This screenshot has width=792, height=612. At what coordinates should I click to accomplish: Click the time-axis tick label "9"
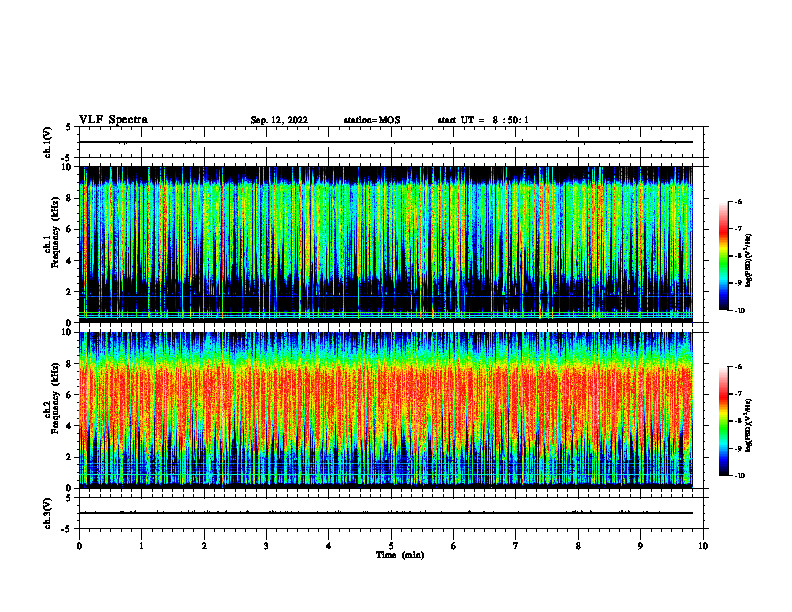point(640,546)
